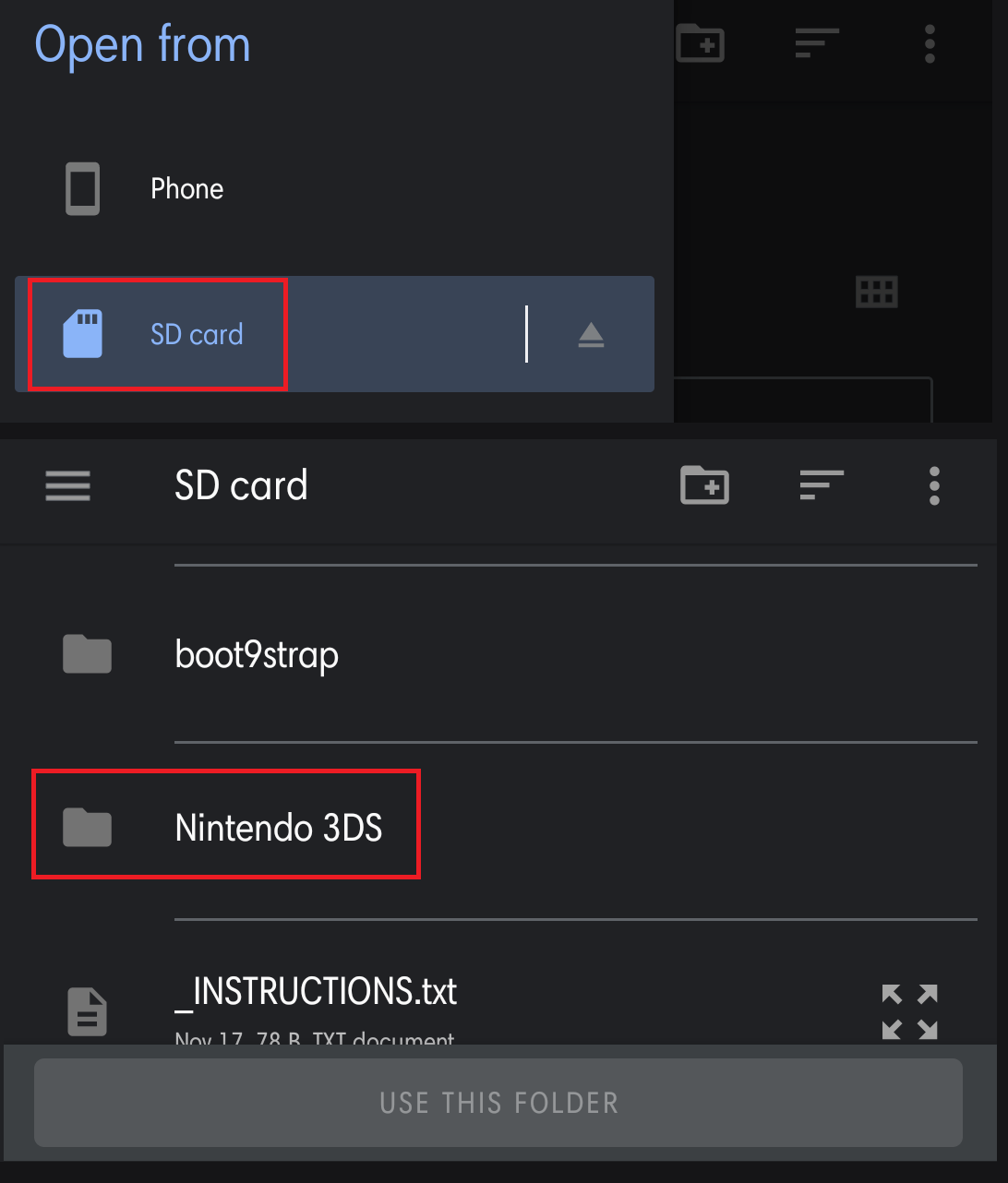Open the hamburger navigation menu

tap(68, 485)
